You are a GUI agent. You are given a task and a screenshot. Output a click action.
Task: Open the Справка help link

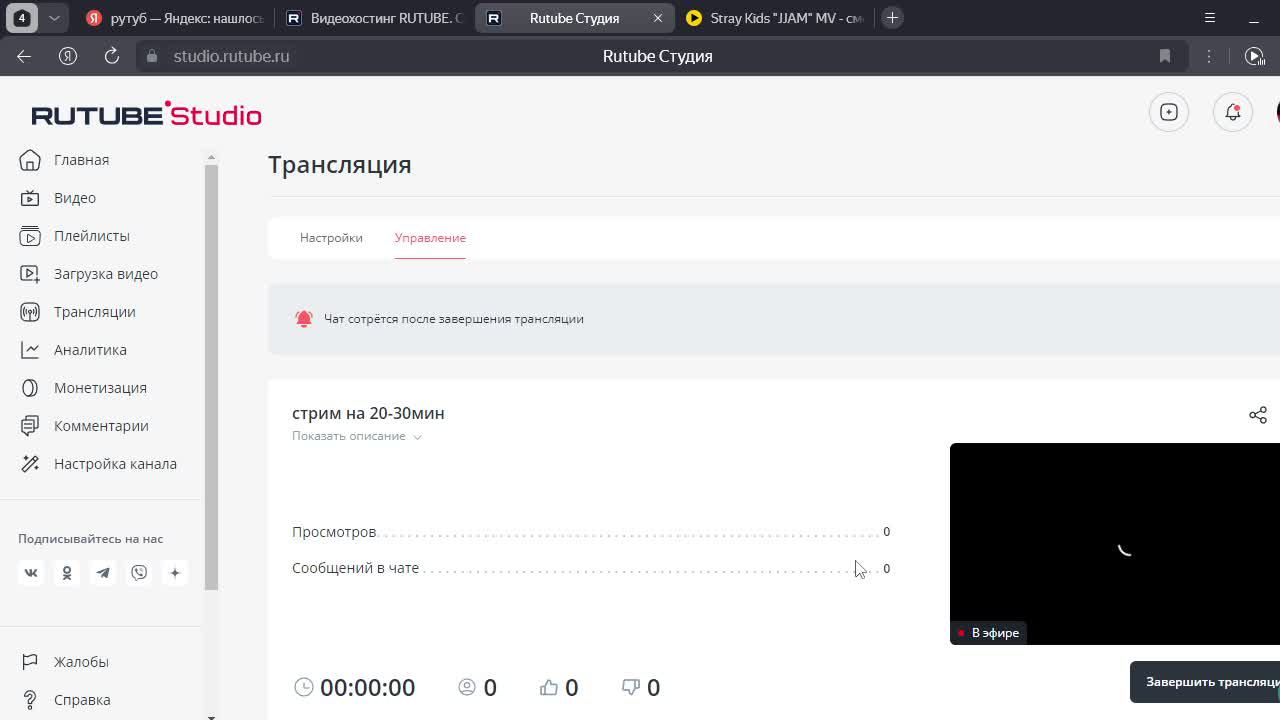82,700
